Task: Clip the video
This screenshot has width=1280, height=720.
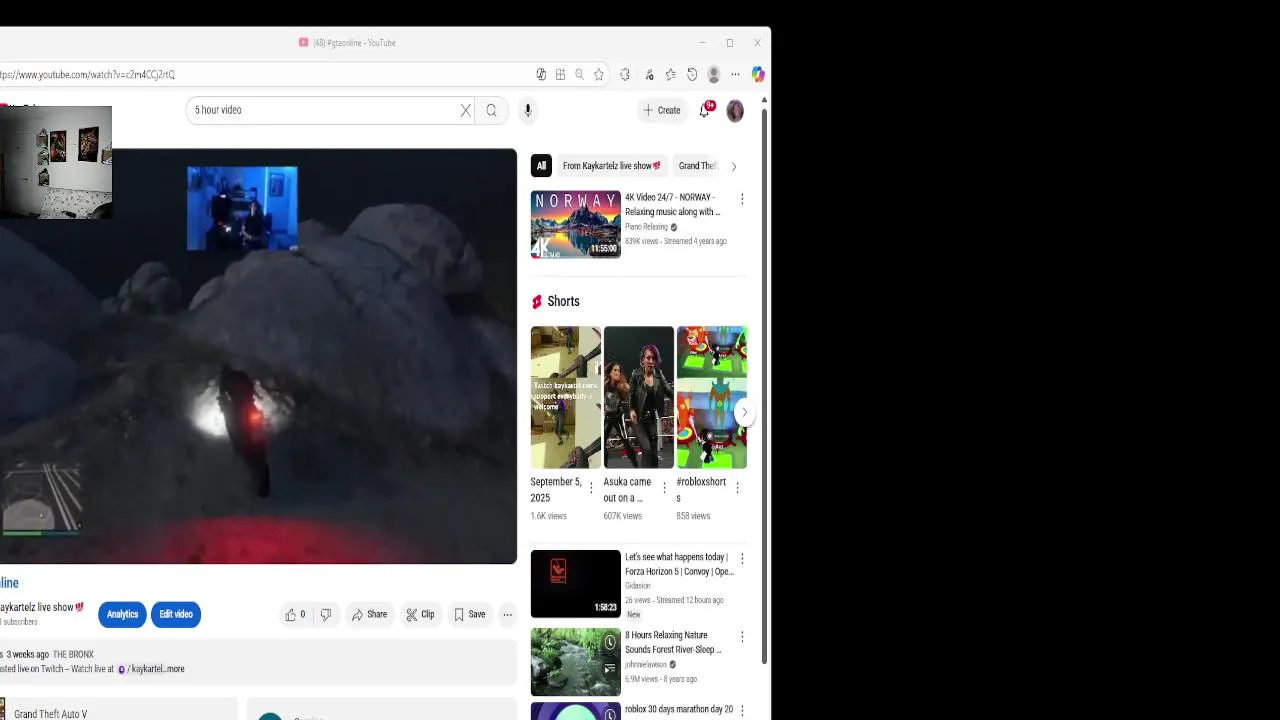Action: [x=420, y=615]
